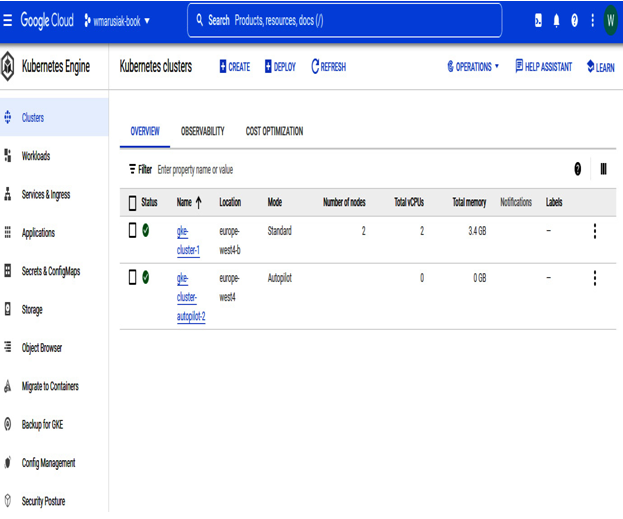This screenshot has height=519, width=623.
Task: Open Secrets & ConfigMaps in sidebar
Action: (x=54, y=271)
